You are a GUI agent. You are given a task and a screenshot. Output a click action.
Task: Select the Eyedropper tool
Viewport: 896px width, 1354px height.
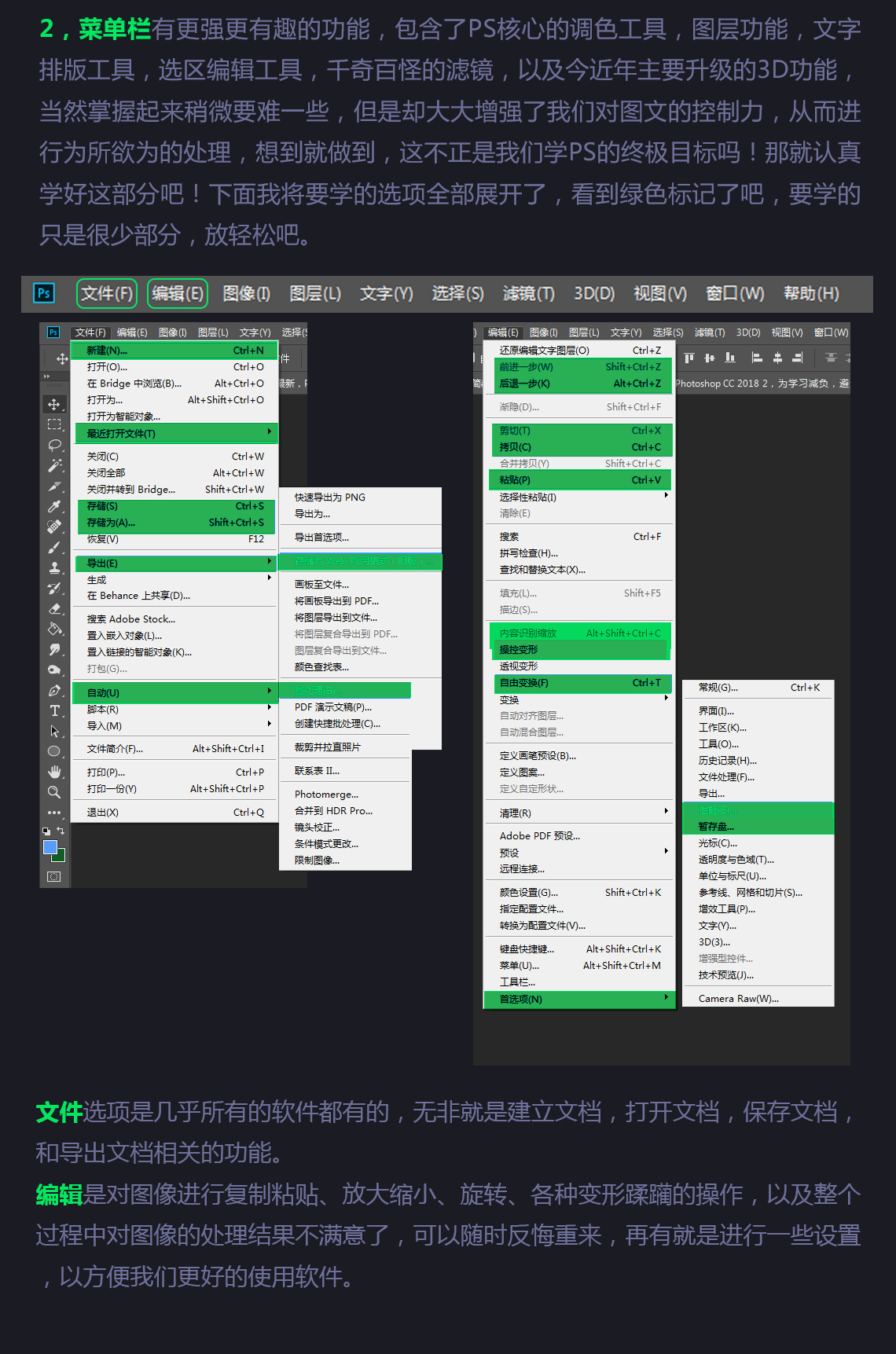coord(54,506)
